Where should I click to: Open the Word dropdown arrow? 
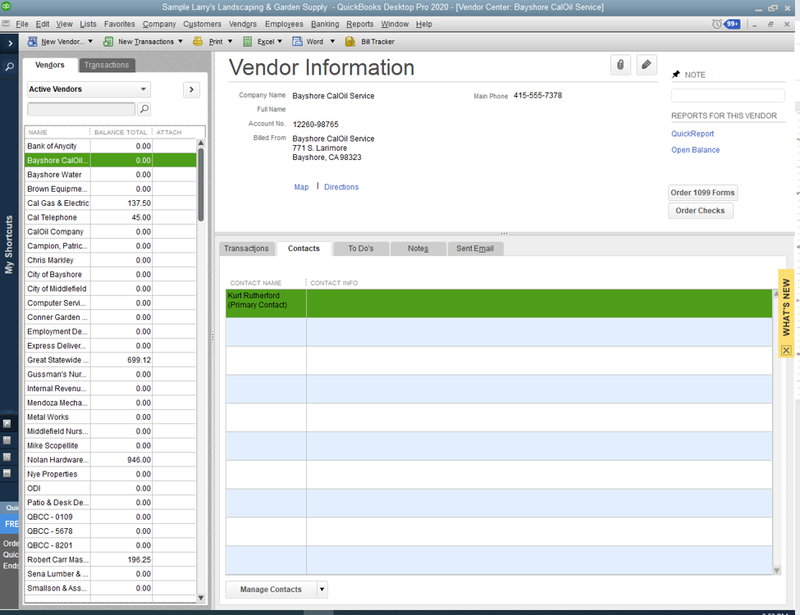click(x=332, y=42)
